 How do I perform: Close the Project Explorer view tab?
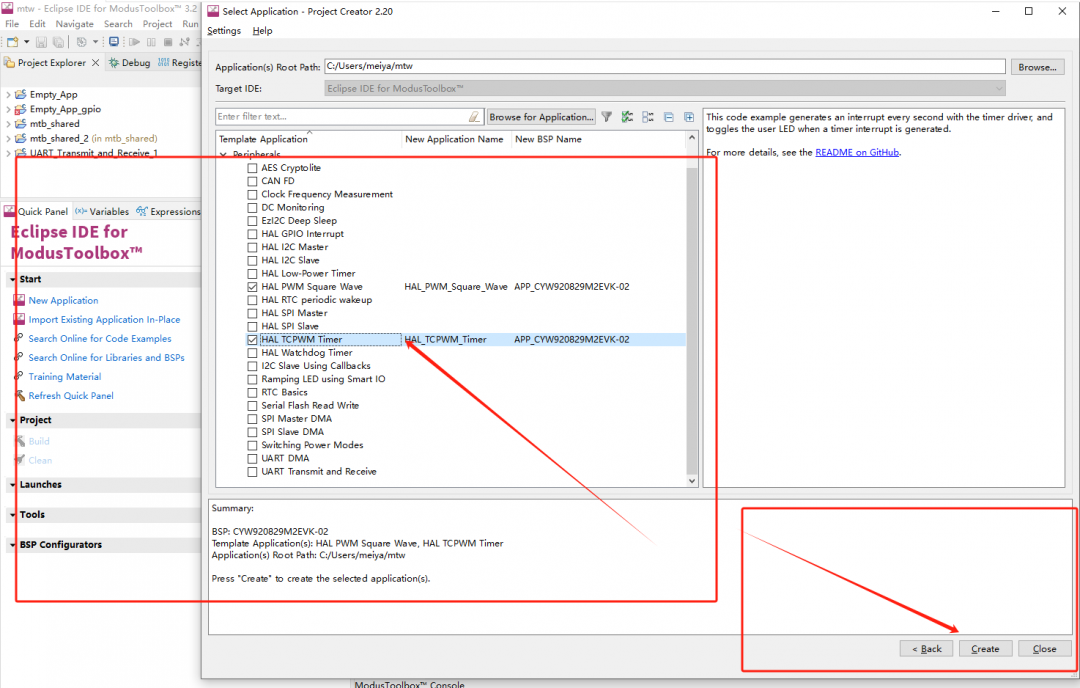tap(95, 62)
